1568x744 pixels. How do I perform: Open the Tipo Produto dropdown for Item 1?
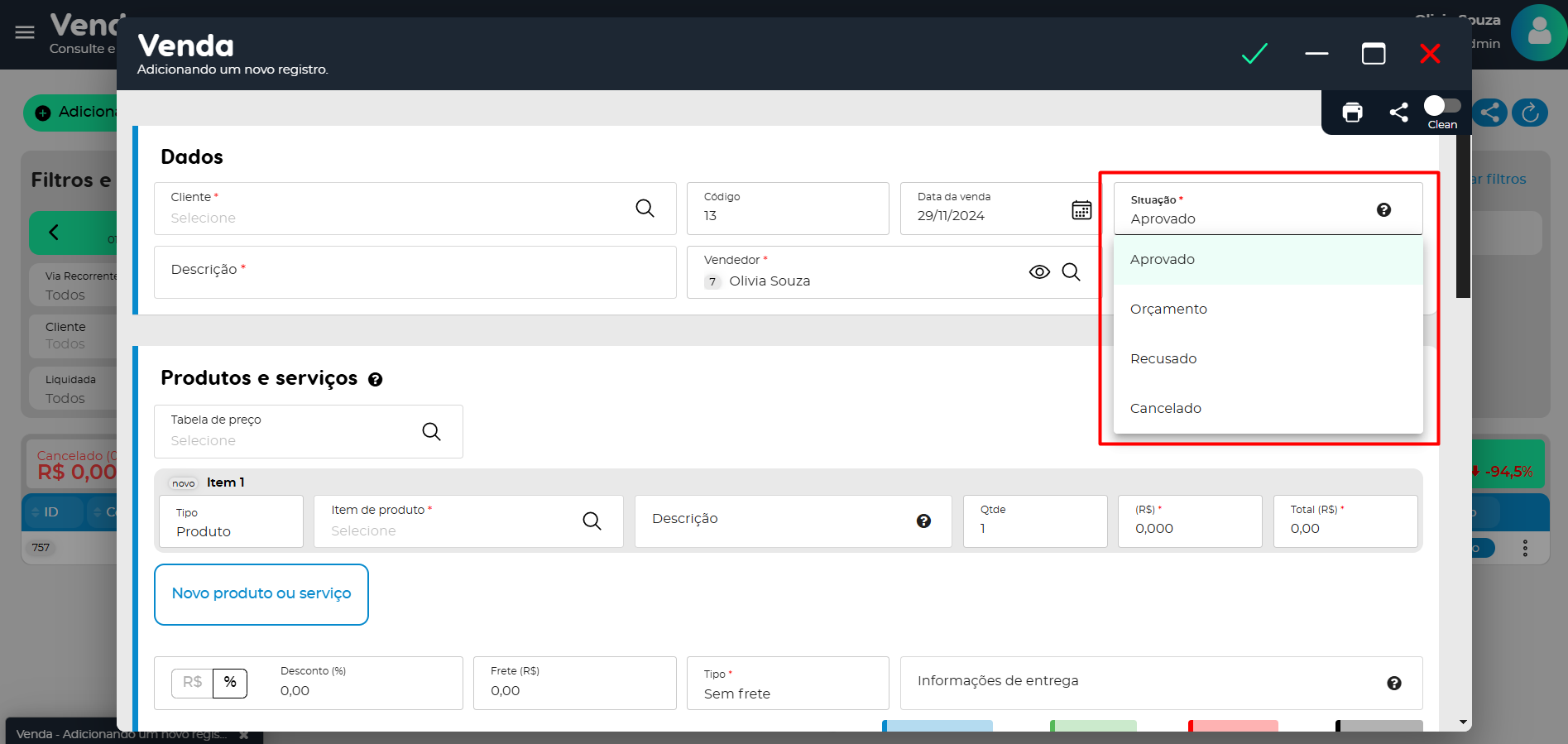(x=231, y=522)
